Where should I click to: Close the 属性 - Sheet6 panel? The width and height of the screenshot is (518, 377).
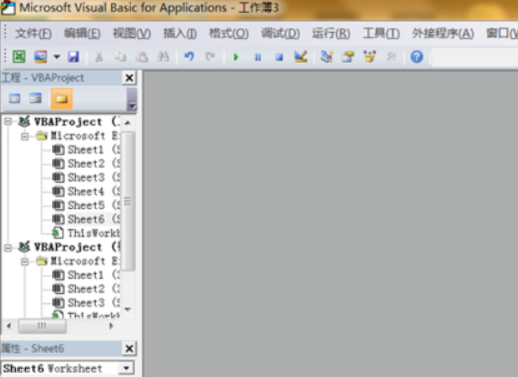coord(129,349)
